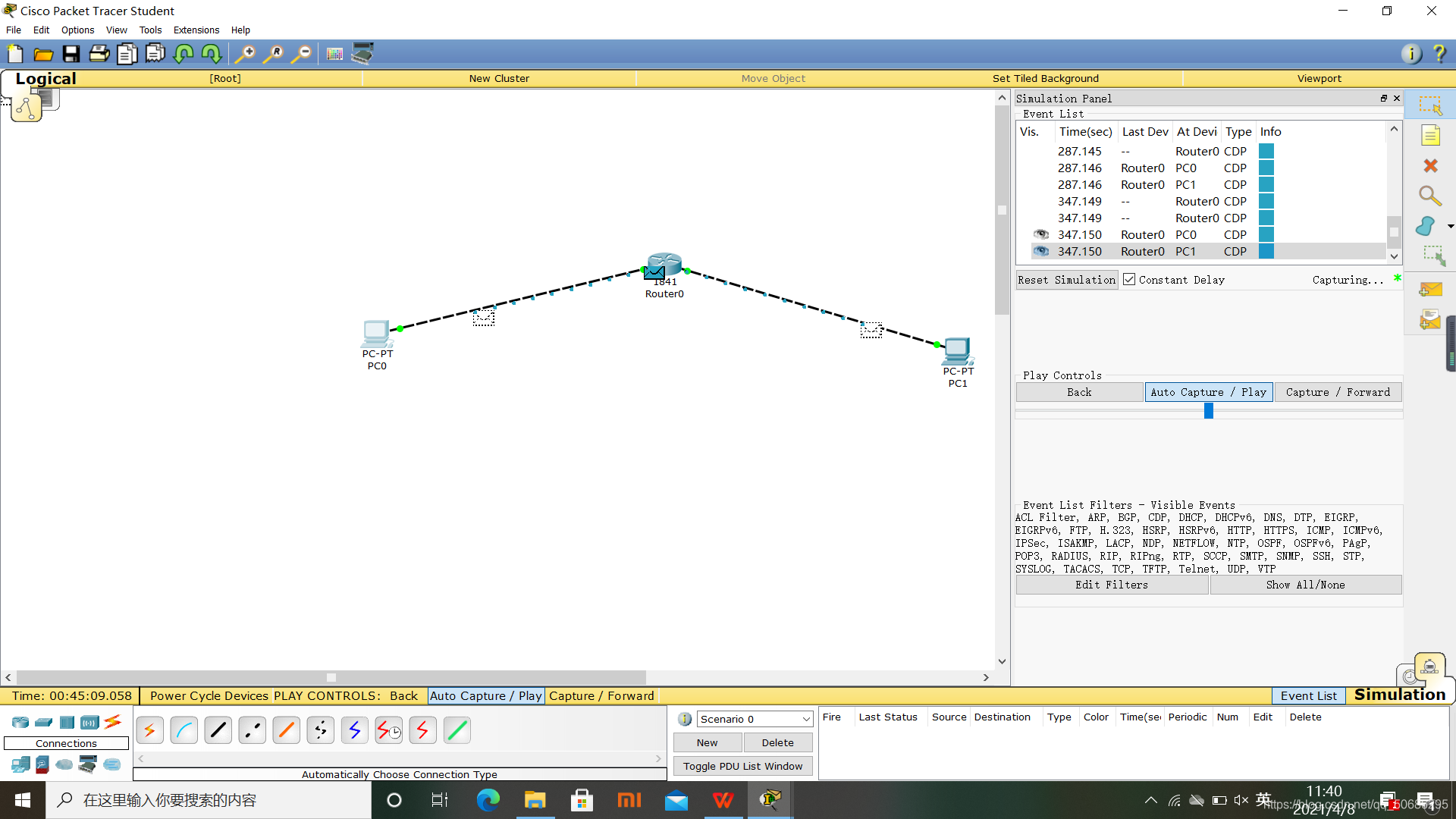
Task: Click the Save file icon
Action: tap(71, 54)
